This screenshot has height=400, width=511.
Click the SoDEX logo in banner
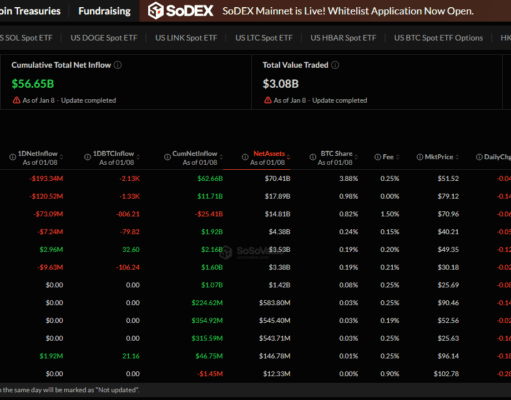[x=180, y=11]
